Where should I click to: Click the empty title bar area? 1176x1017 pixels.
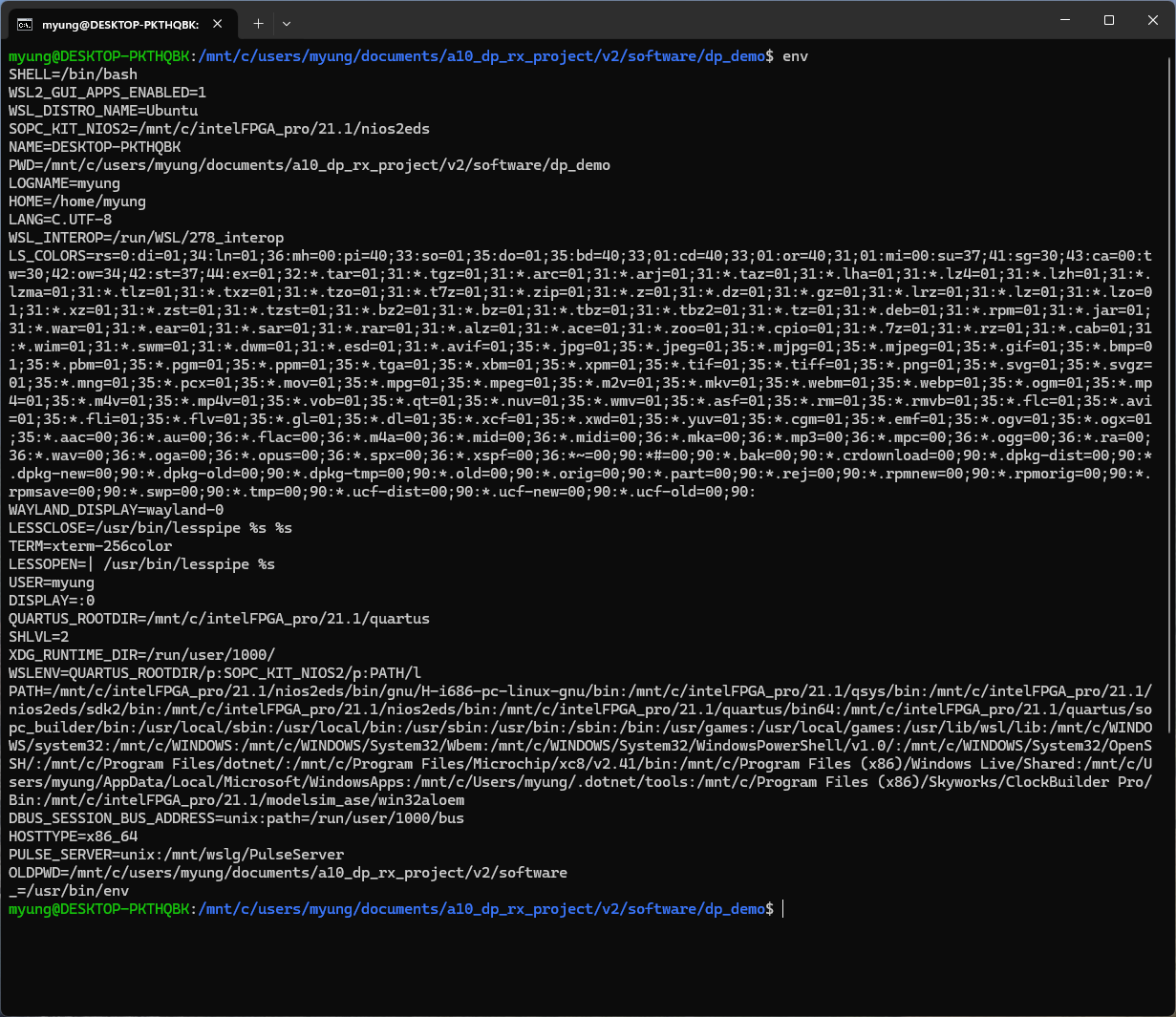(x=669, y=21)
